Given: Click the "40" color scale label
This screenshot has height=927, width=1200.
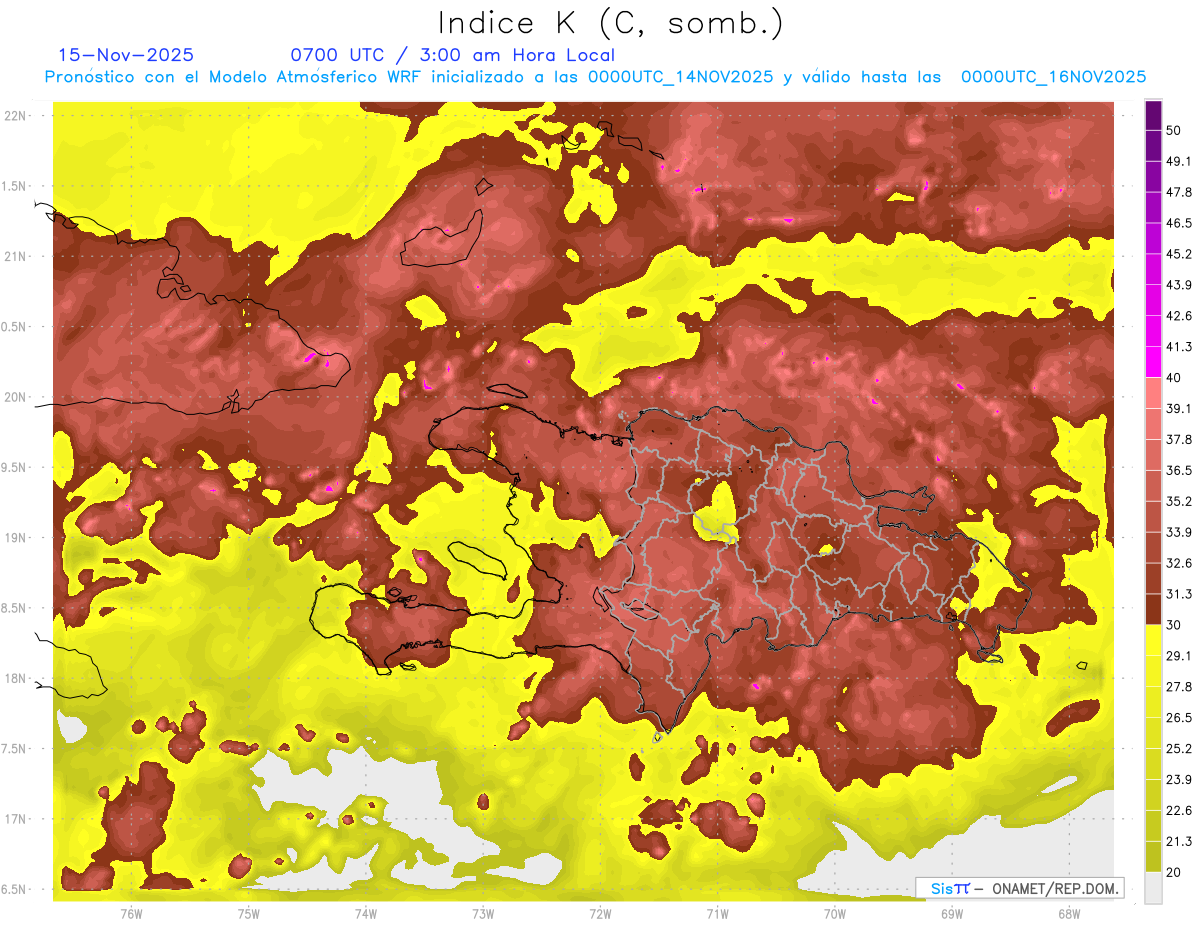Looking at the screenshot, I should (1175, 377).
